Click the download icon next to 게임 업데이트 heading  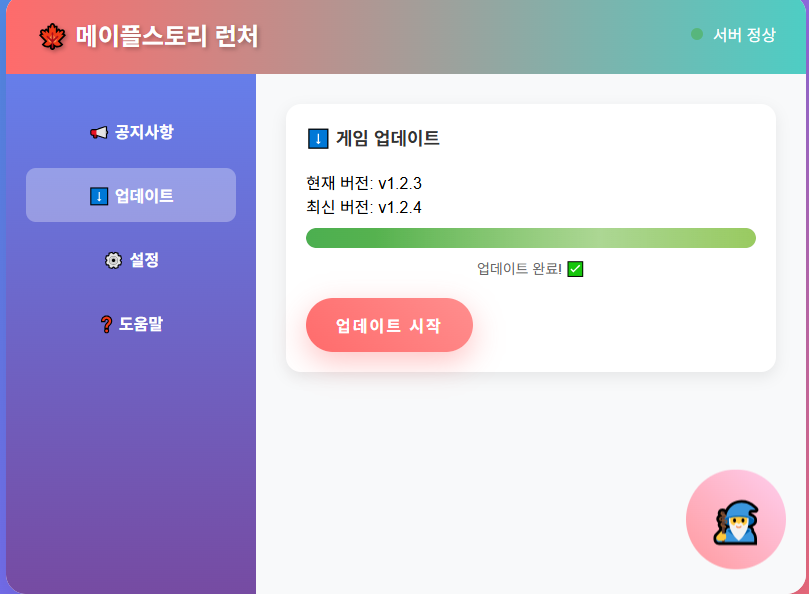coord(318,139)
